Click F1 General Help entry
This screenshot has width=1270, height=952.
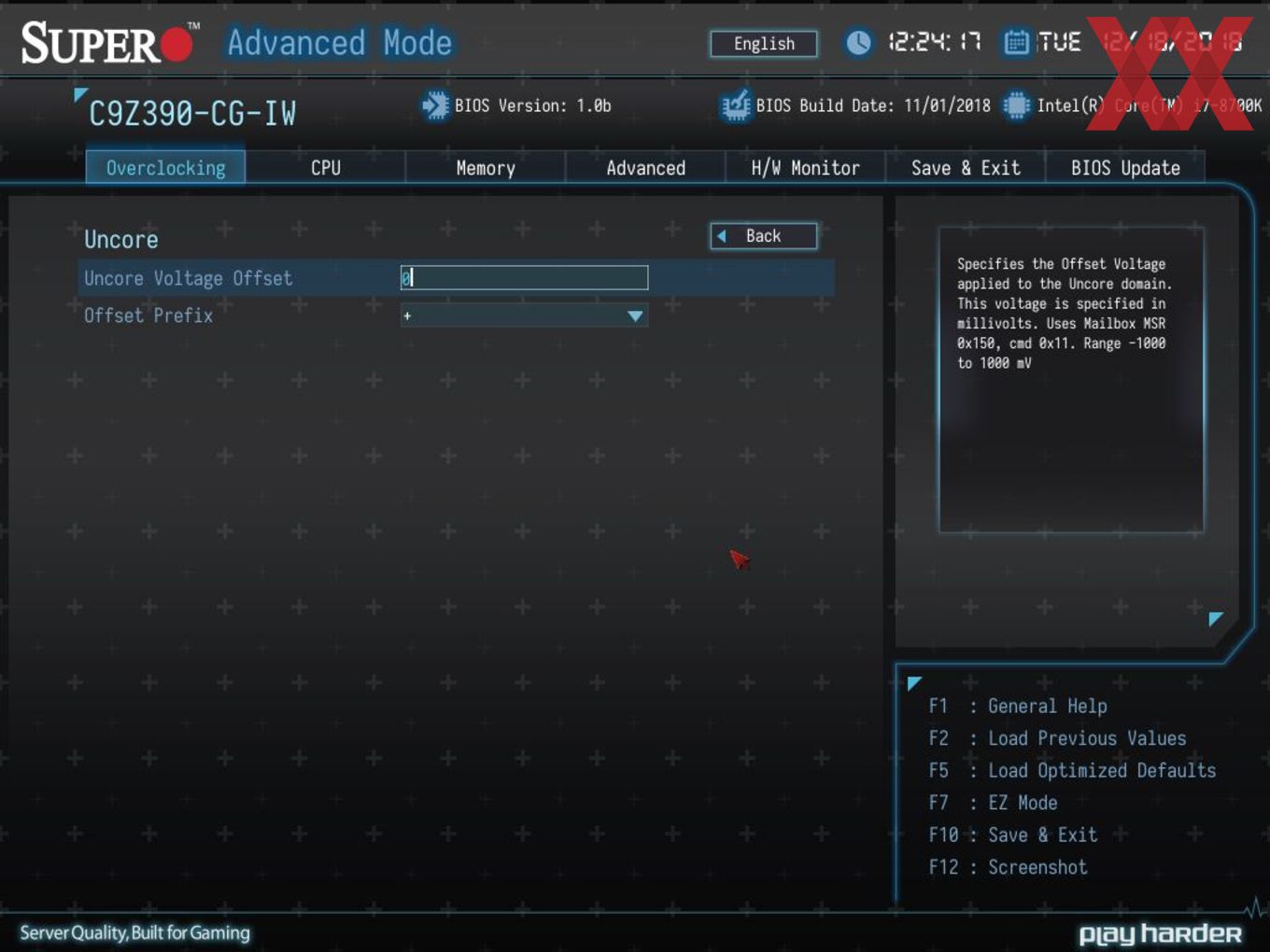pyautogui.click(x=1018, y=707)
